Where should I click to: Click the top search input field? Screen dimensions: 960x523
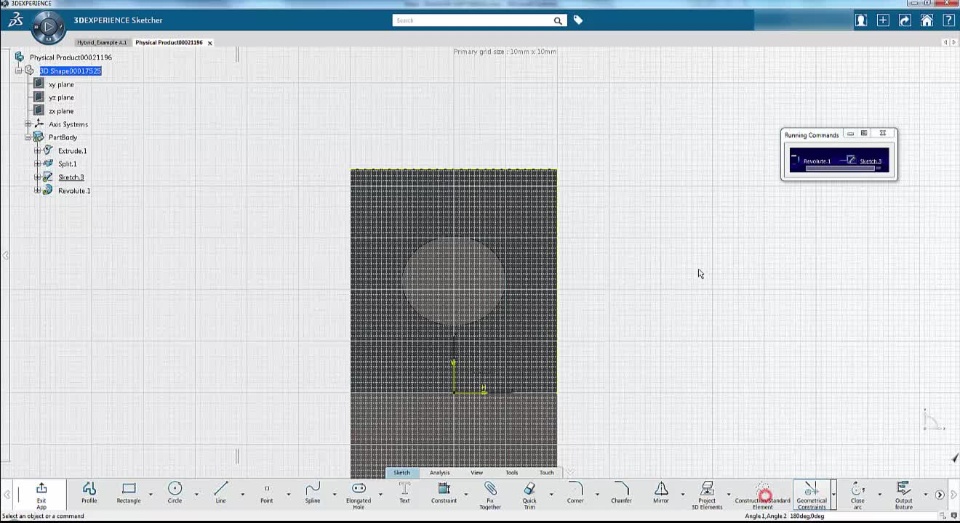point(473,20)
